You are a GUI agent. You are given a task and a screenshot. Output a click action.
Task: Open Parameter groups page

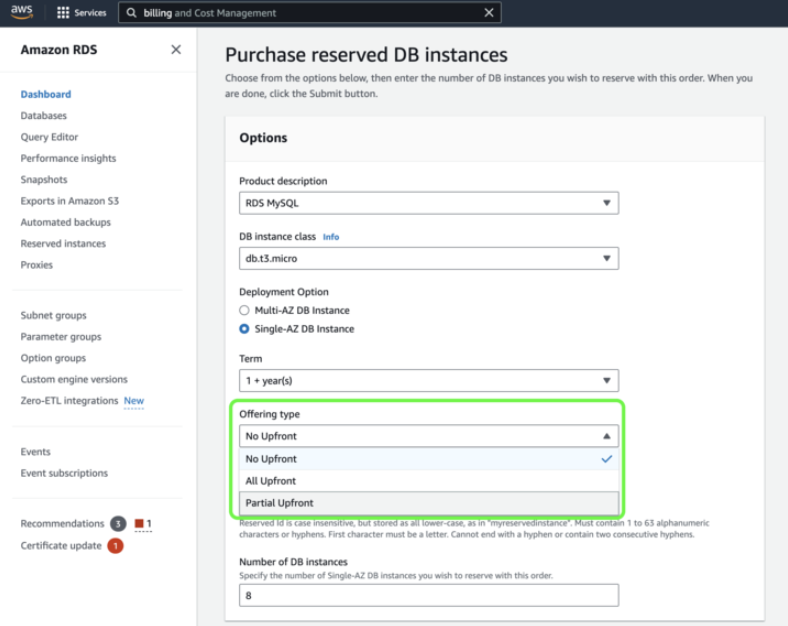coord(61,337)
